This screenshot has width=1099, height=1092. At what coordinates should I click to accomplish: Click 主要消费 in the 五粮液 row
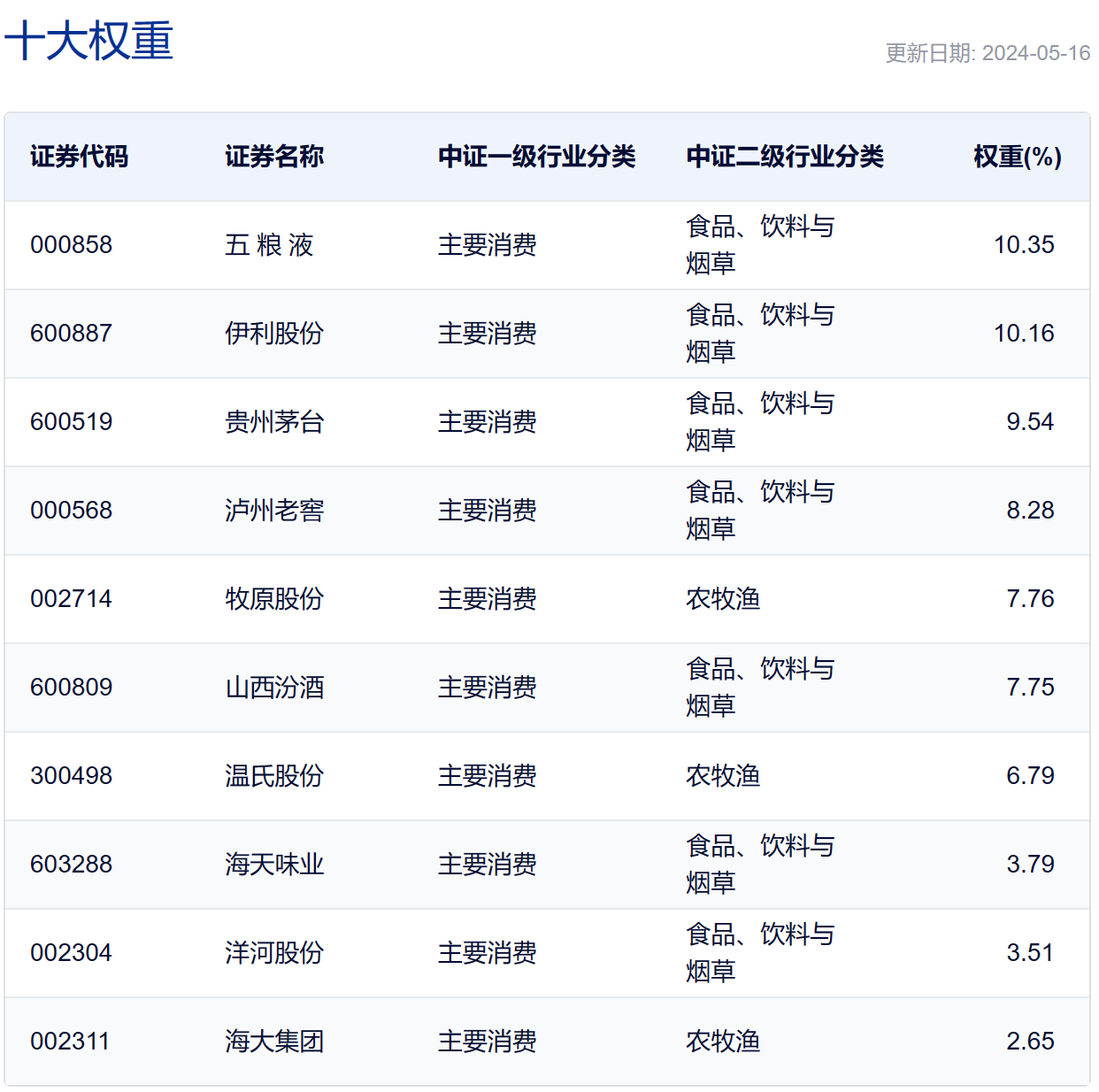point(488,245)
